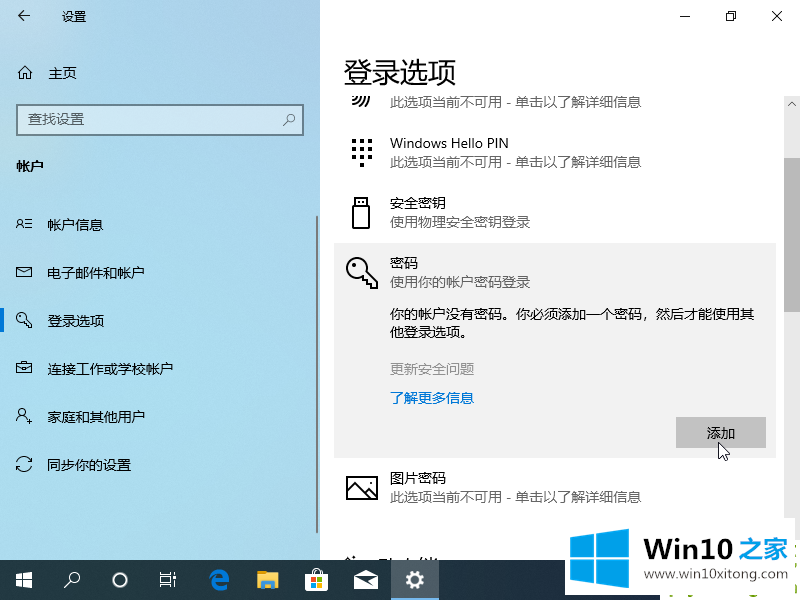The image size is (800, 600).
Task: Open the Mail app on the taskbar
Action: click(365, 579)
